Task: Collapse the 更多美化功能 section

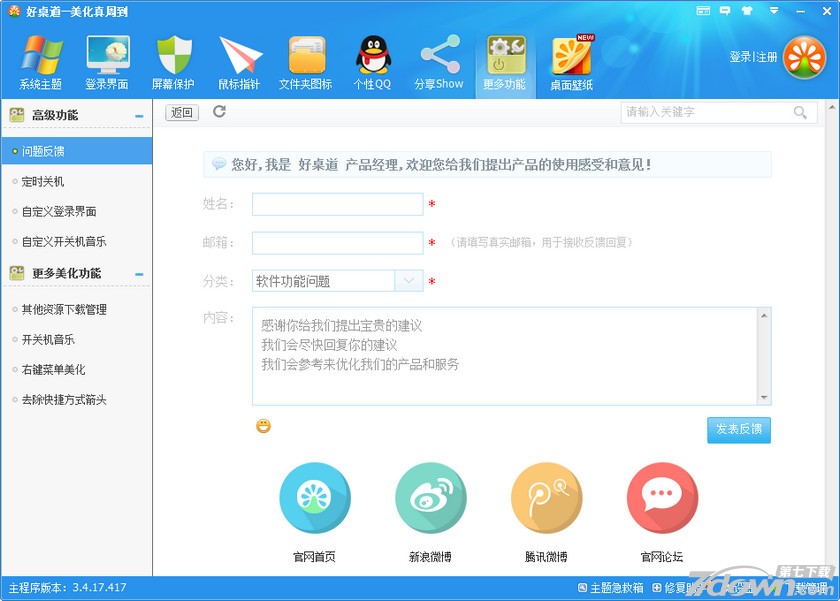Action: 139,274
